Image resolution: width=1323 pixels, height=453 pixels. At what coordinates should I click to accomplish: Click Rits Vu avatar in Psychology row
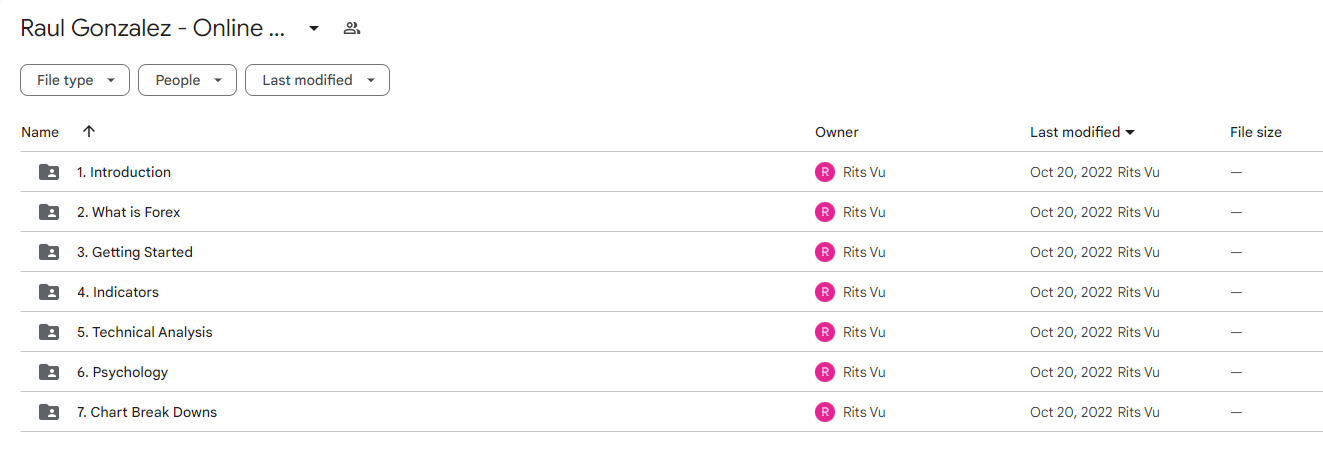click(825, 372)
